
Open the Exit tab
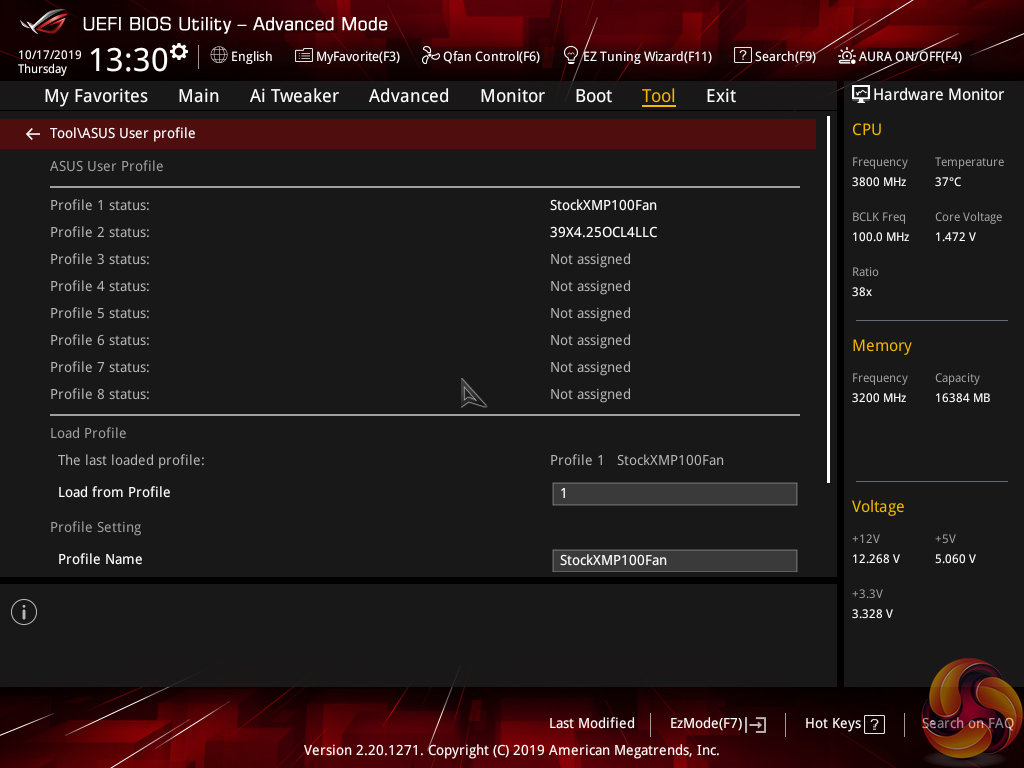click(721, 96)
